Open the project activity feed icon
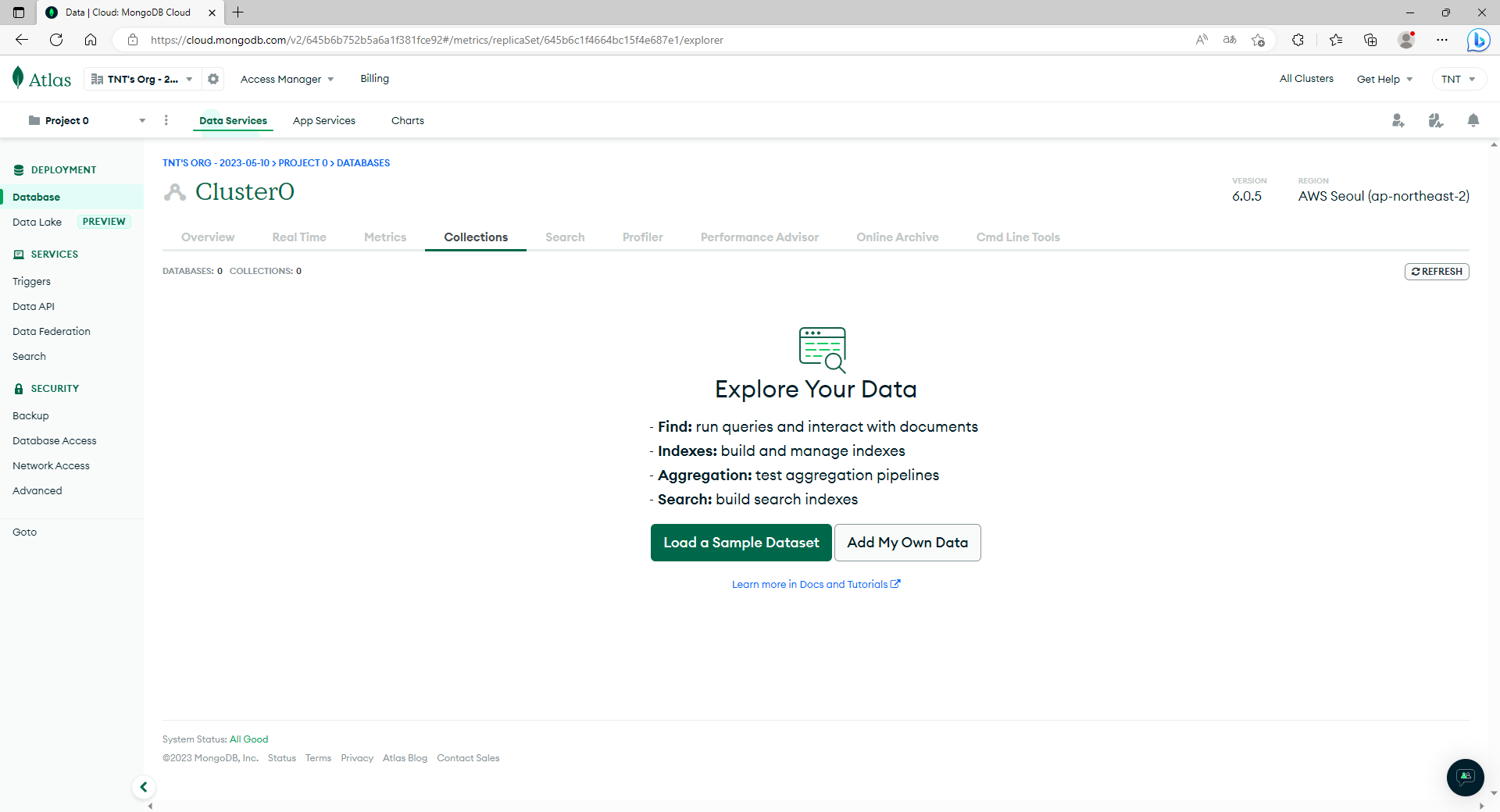This screenshot has width=1500, height=812. point(1436,120)
